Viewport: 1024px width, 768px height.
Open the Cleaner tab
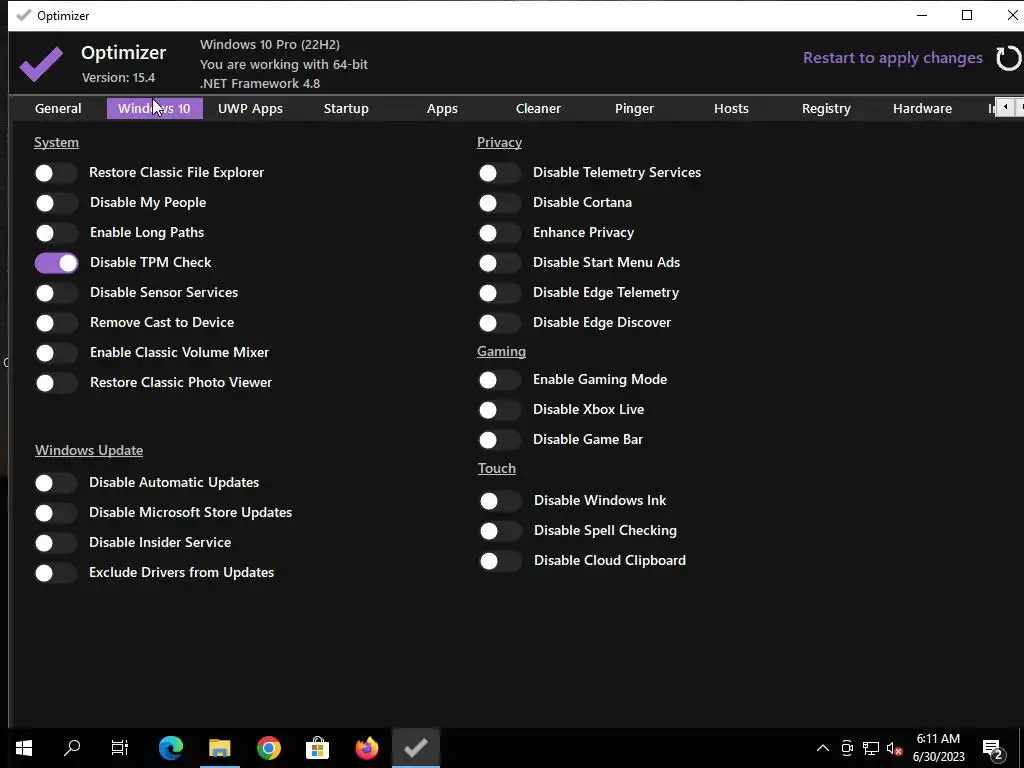click(538, 108)
